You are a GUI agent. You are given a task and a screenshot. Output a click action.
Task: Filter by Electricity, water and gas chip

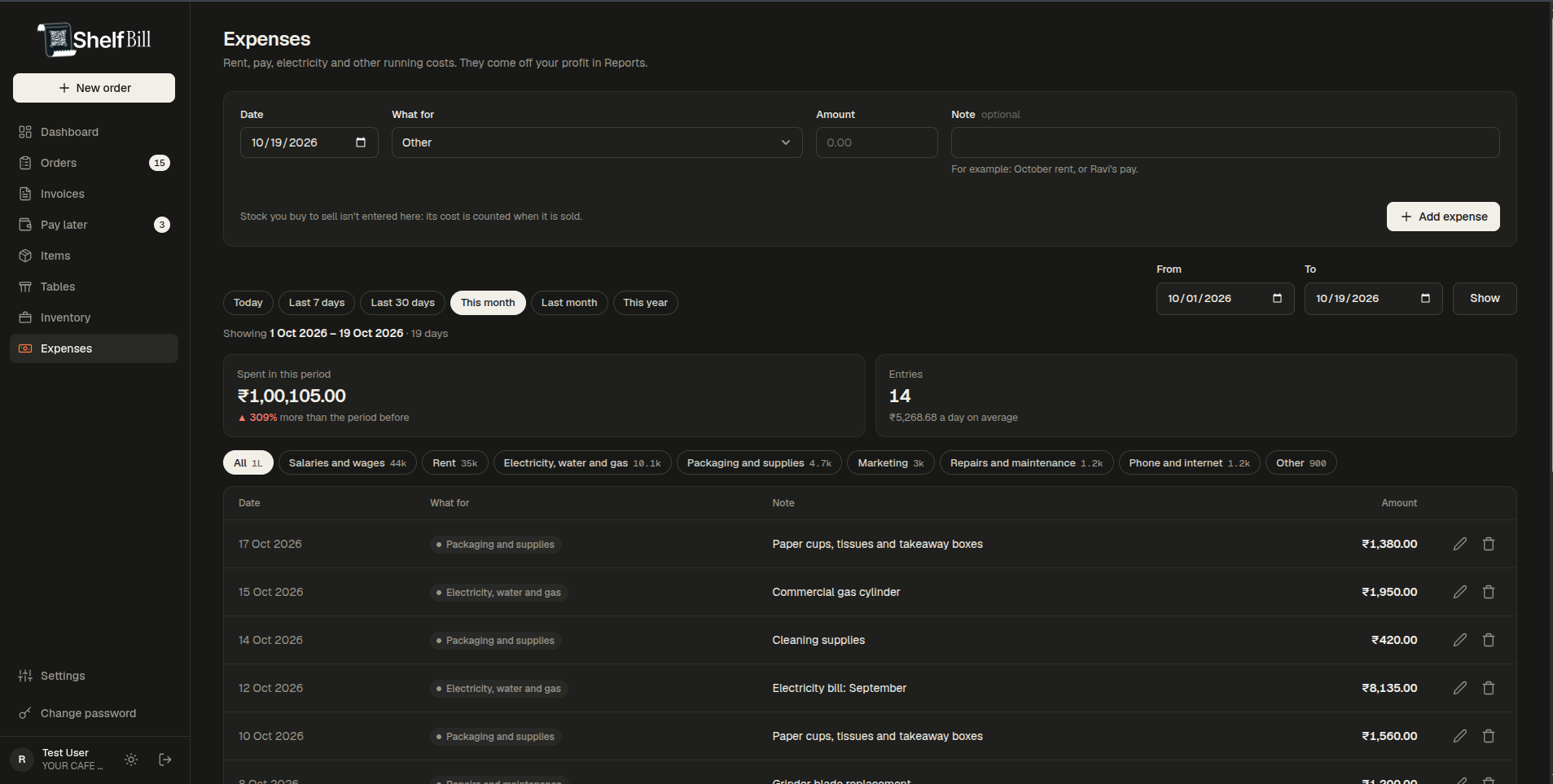(x=582, y=463)
